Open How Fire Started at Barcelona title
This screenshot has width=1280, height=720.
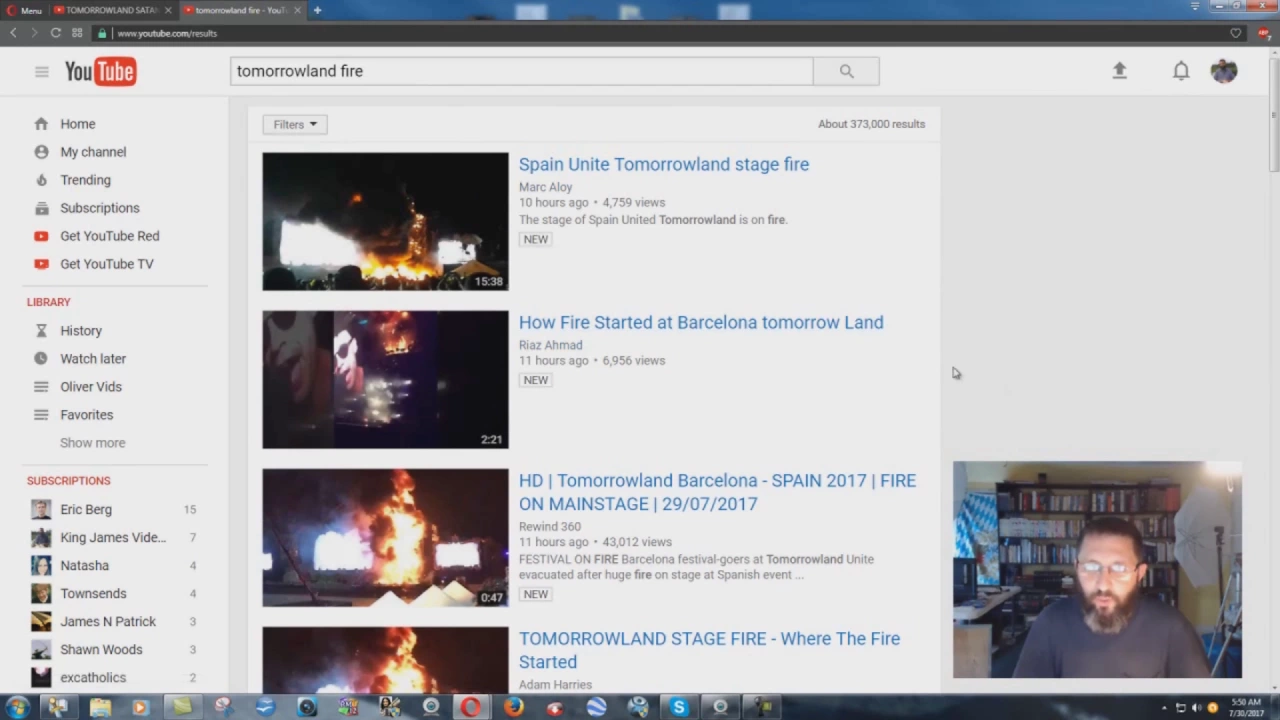(x=701, y=322)
